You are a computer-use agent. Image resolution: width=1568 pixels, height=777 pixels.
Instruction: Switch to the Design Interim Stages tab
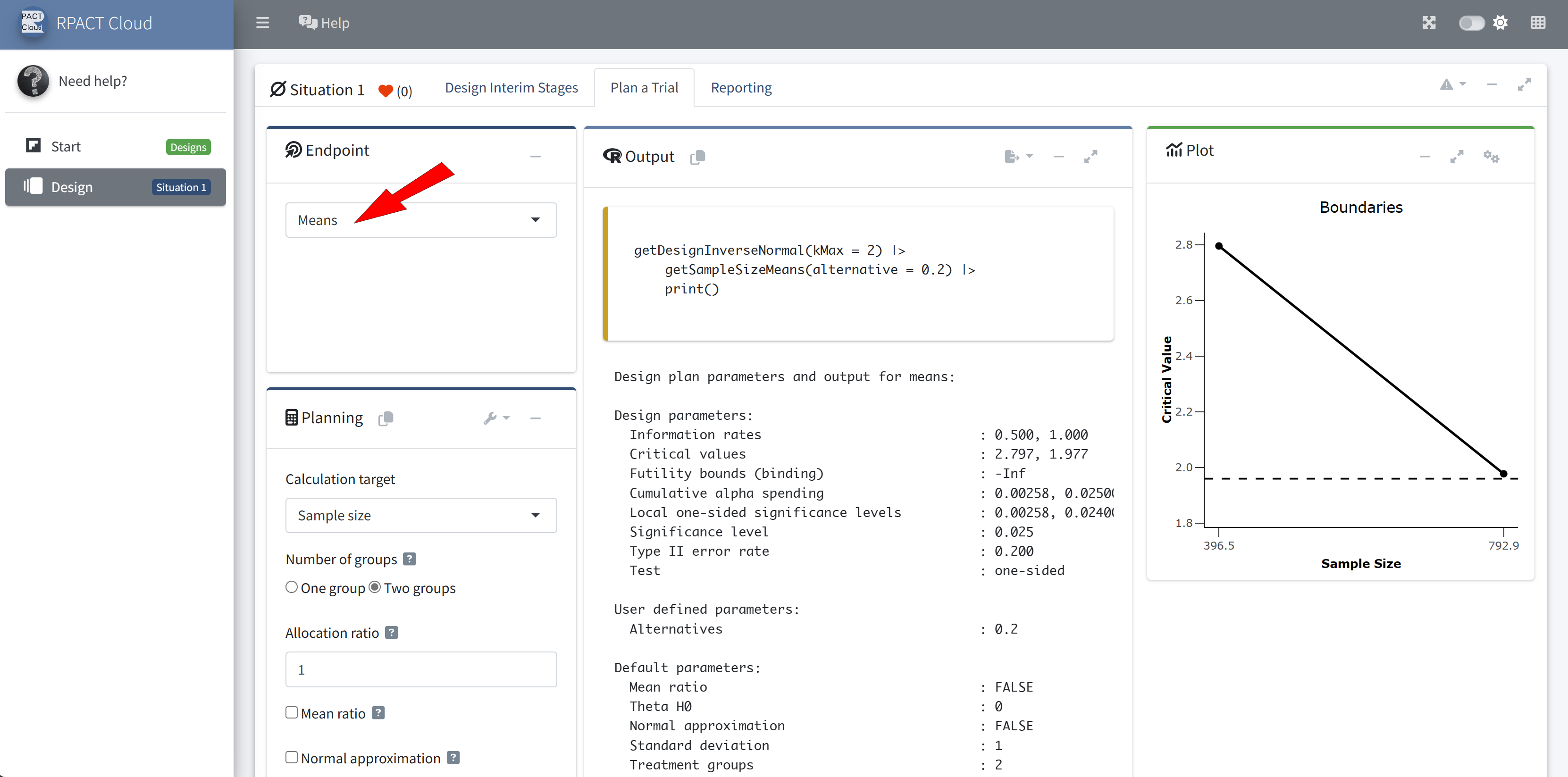pos(511,88)
